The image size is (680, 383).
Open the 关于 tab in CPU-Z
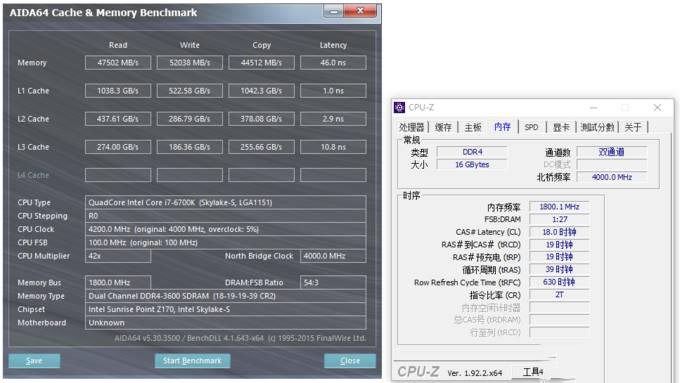[633, 127]
